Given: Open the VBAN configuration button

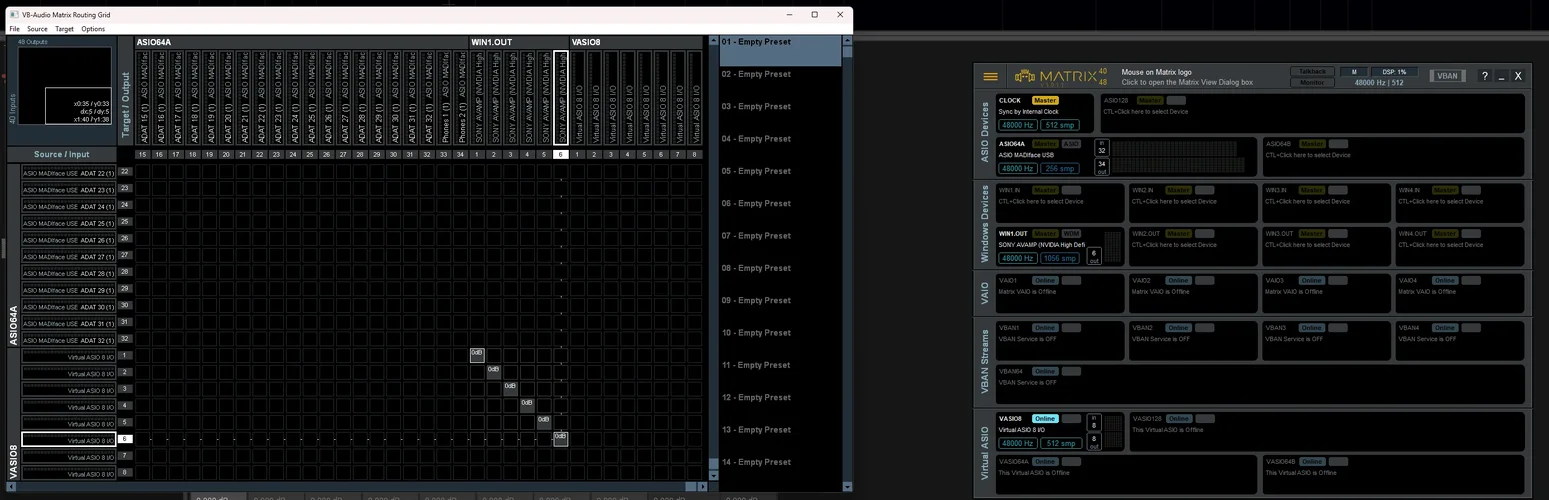Looking at the screenshot, I should (1446, 76).
